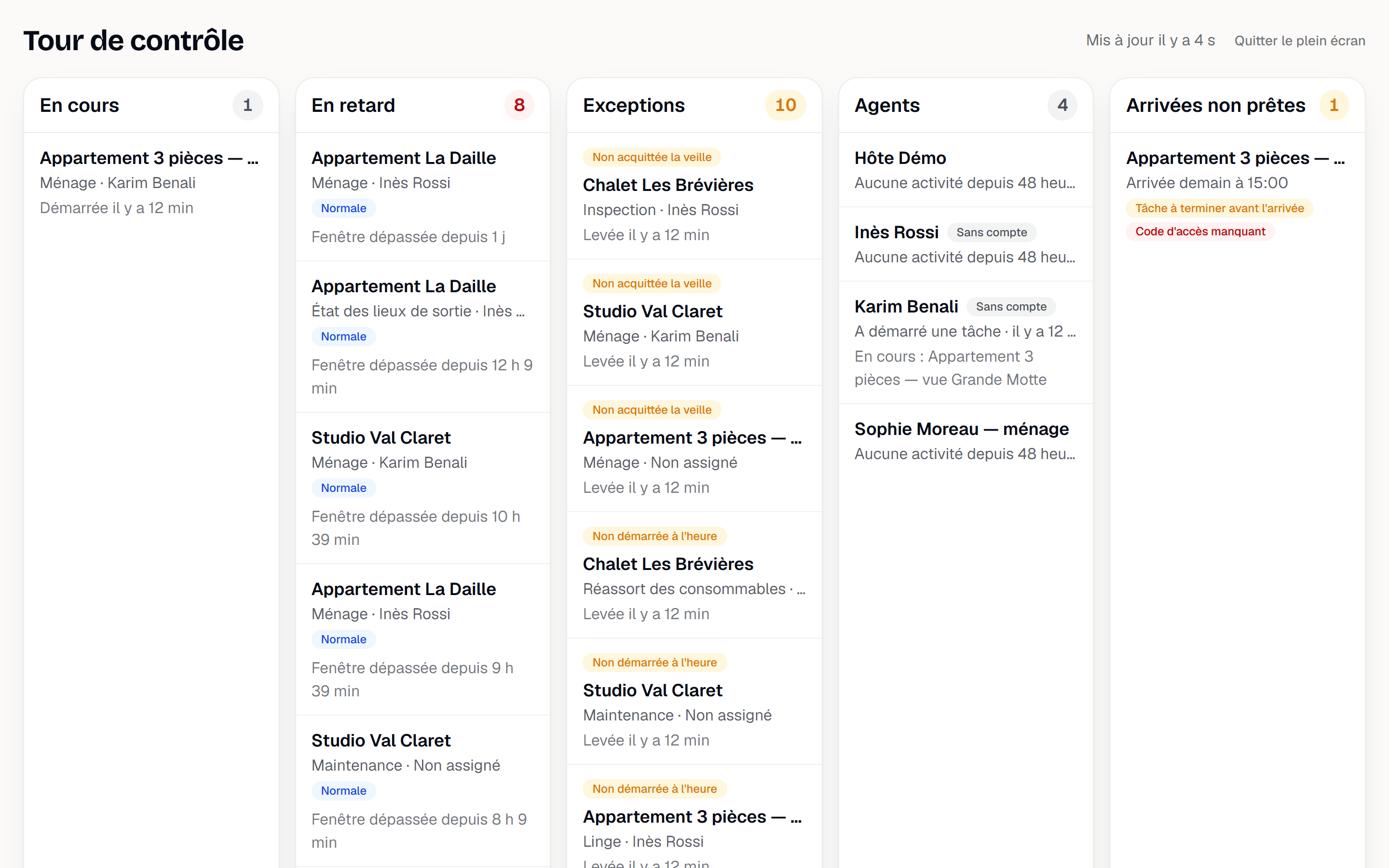Click the Agents column header
1389x868 pixels.
[x=887, y=105]
